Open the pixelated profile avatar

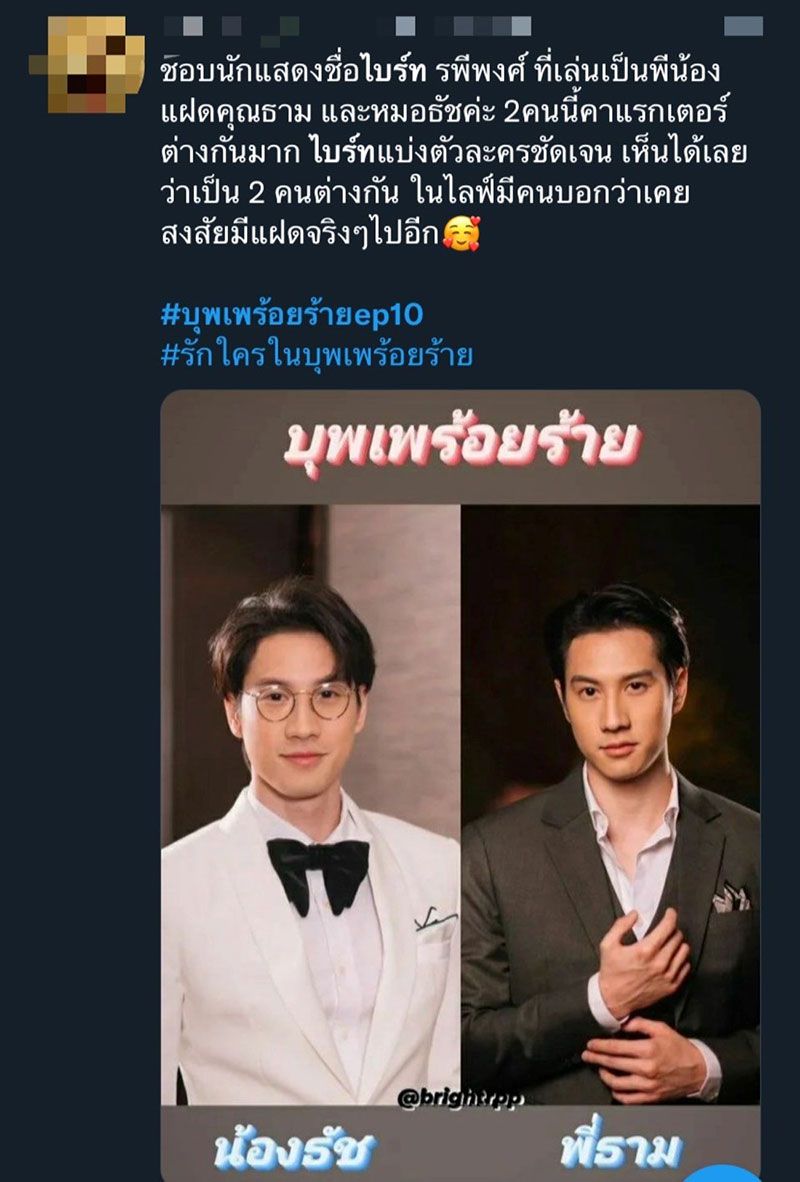pyautogui.click(x=87, y=65)
